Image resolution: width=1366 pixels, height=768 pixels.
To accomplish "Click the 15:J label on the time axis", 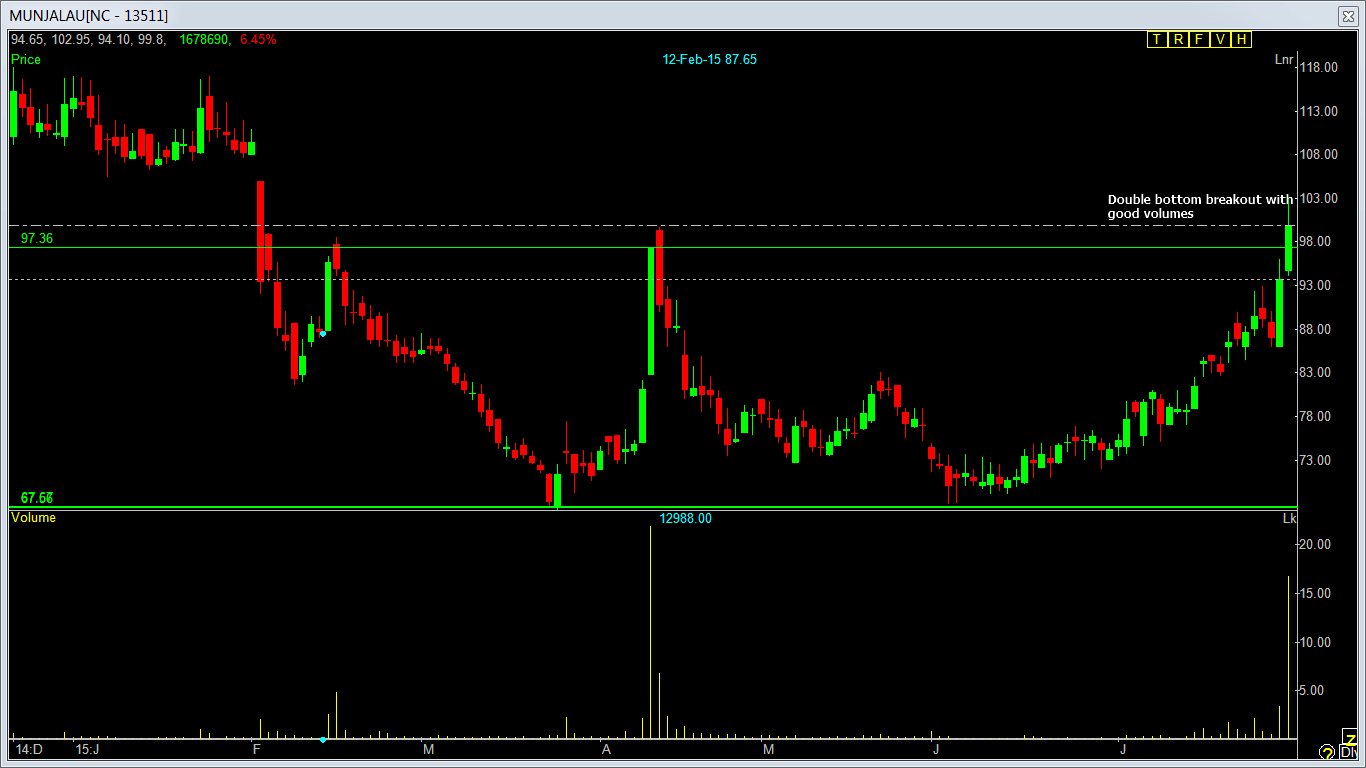I will [x=88, y=749].
